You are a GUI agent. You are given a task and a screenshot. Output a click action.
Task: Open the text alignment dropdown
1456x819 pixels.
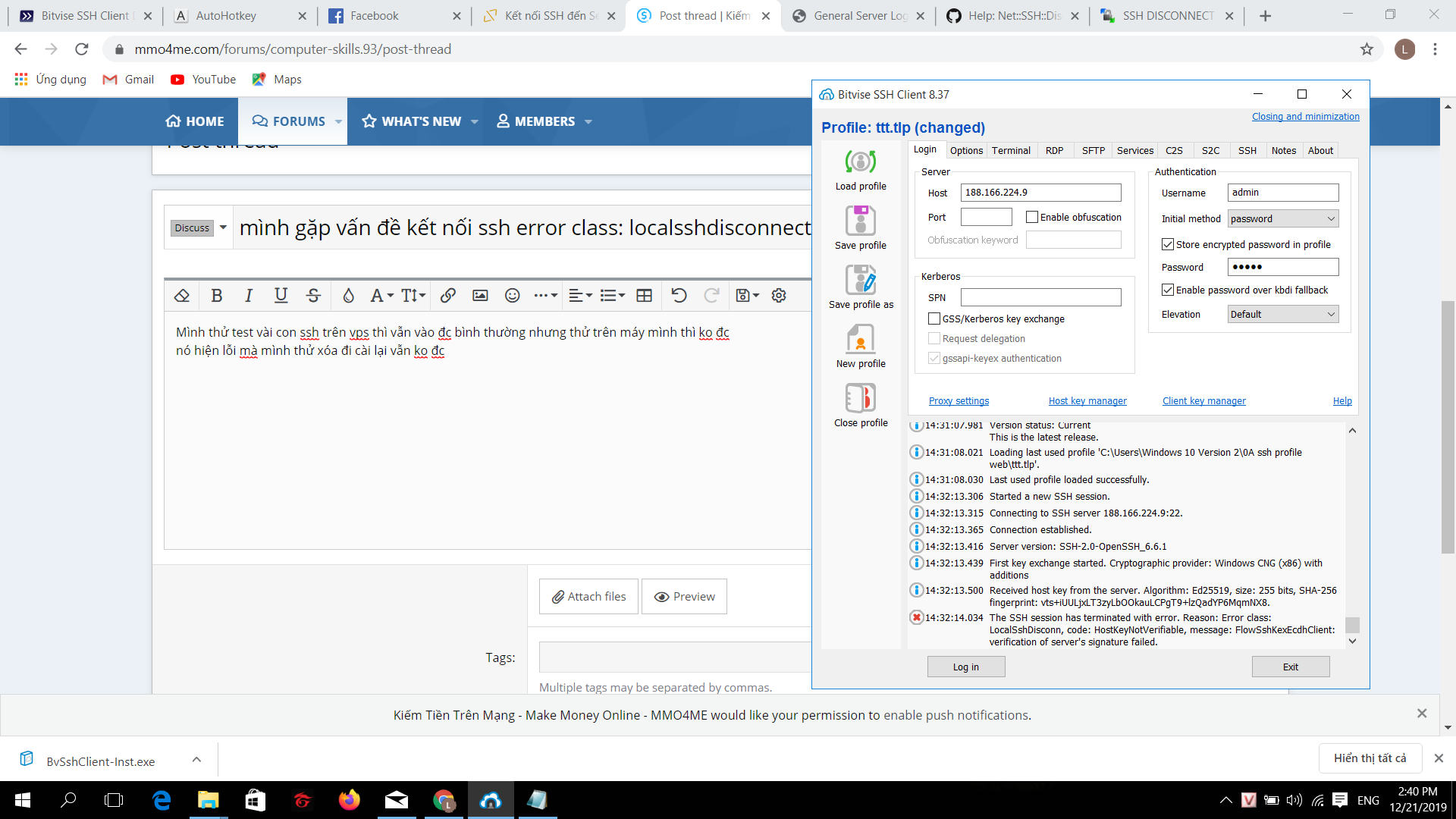580,296
